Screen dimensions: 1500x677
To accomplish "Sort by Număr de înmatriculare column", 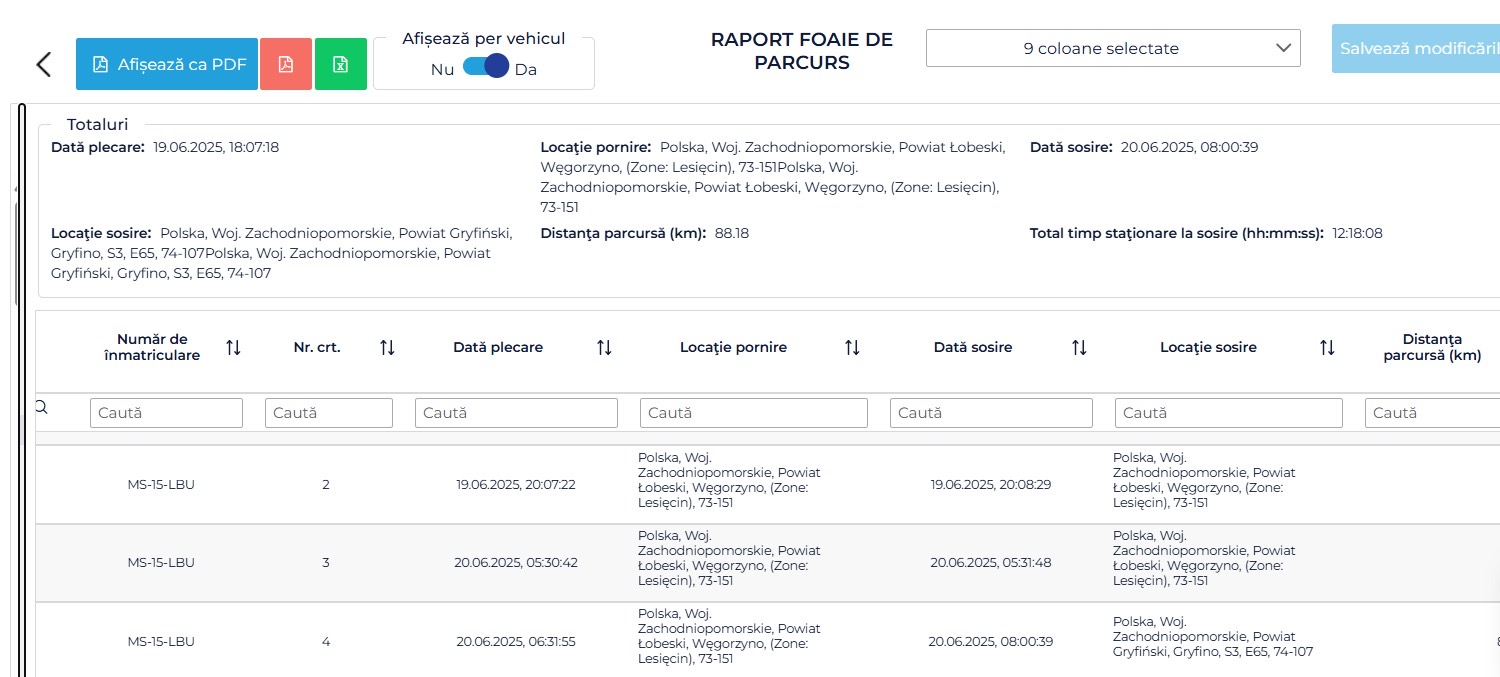I will coord(233,348).
